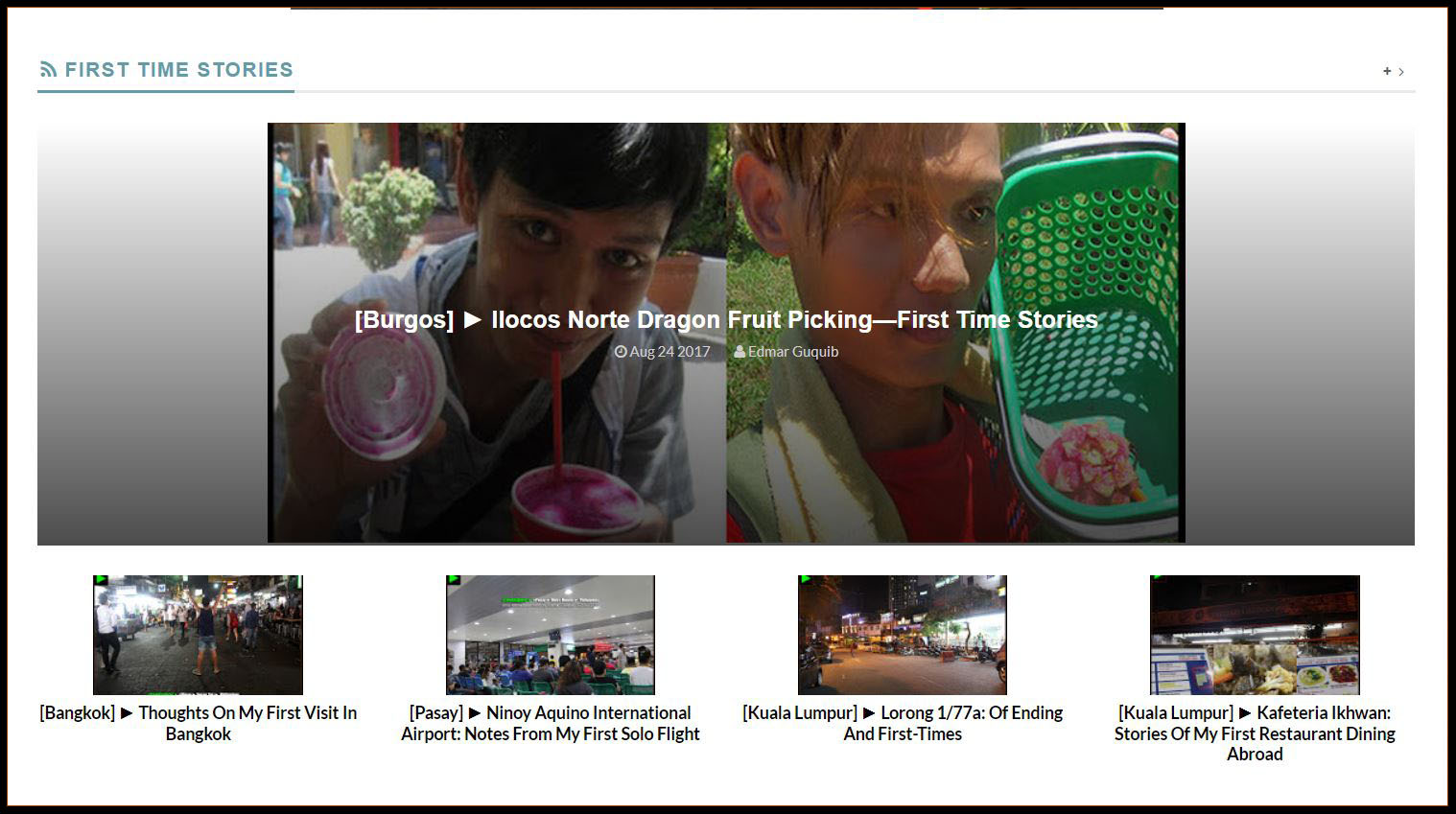The width and height of the screenshot is (1456, 814).
Task: Open Stories Of My First Restaurant Dining Abroad
Action: tap(1255, 733)
